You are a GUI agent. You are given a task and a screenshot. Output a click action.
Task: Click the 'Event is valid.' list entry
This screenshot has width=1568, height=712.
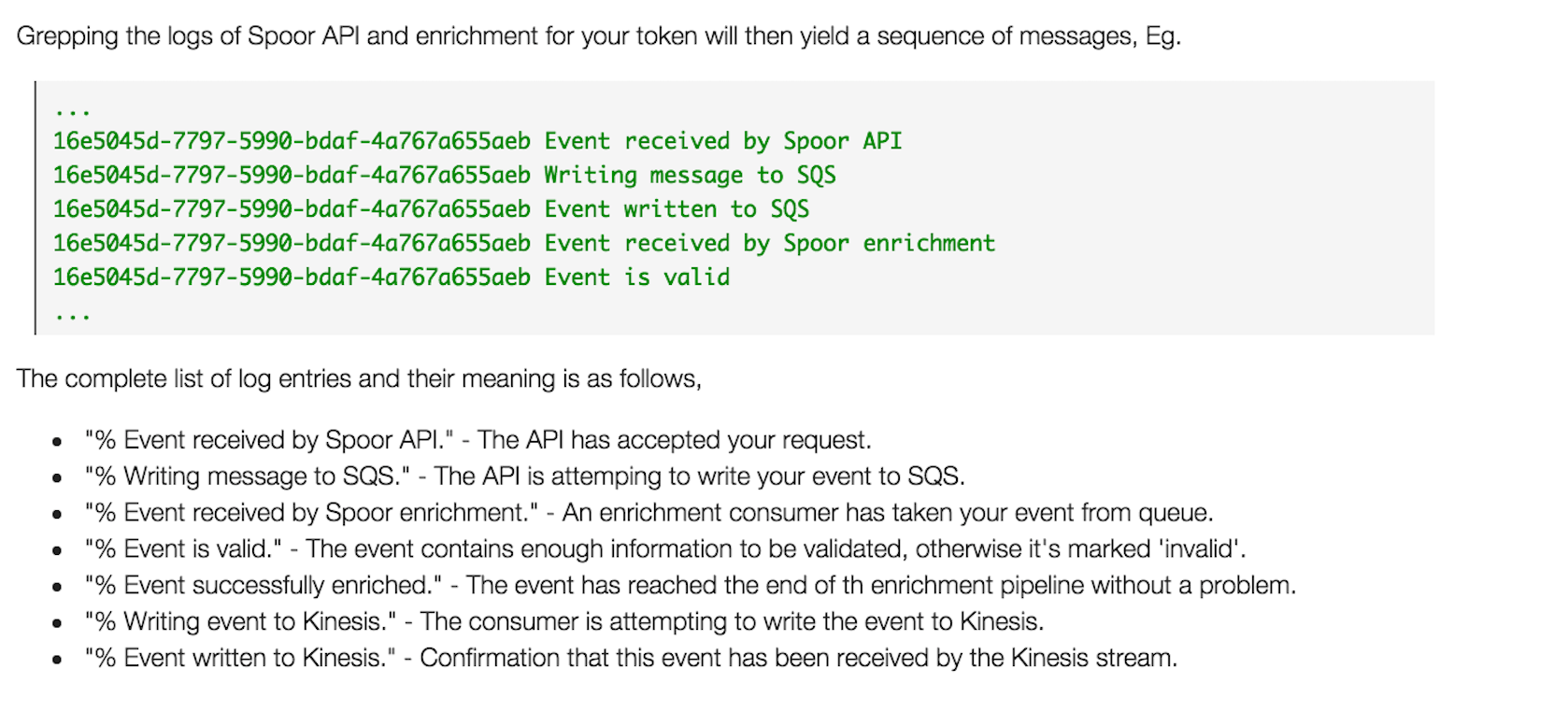point(665,549)
